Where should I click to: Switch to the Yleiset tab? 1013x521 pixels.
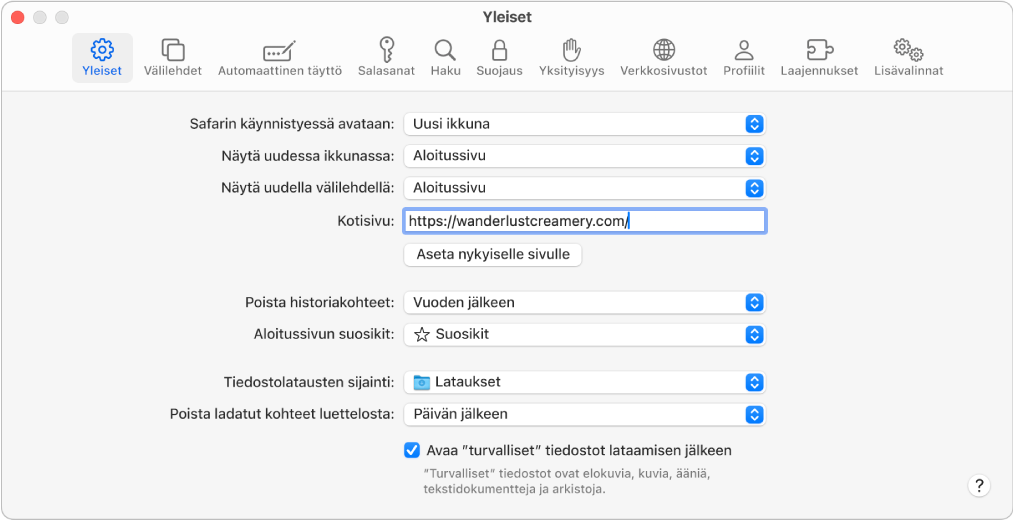(x=102, y=57)
